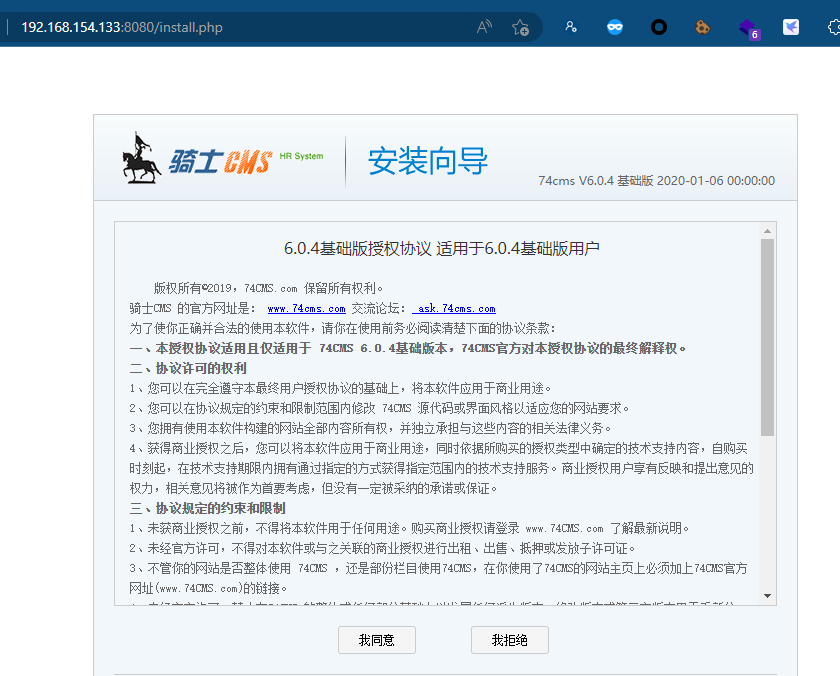Click the copyright line 版权所有©2019

click(268, 288)
